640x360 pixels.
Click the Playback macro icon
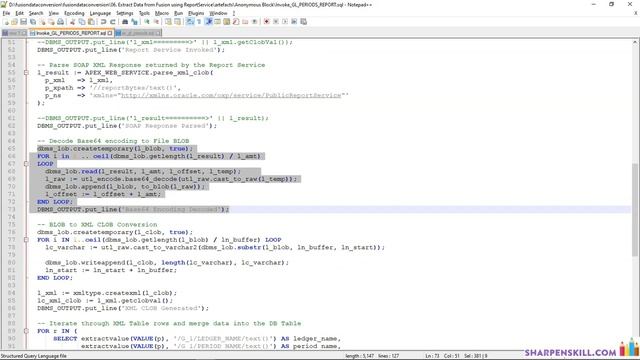click(285, 22)
